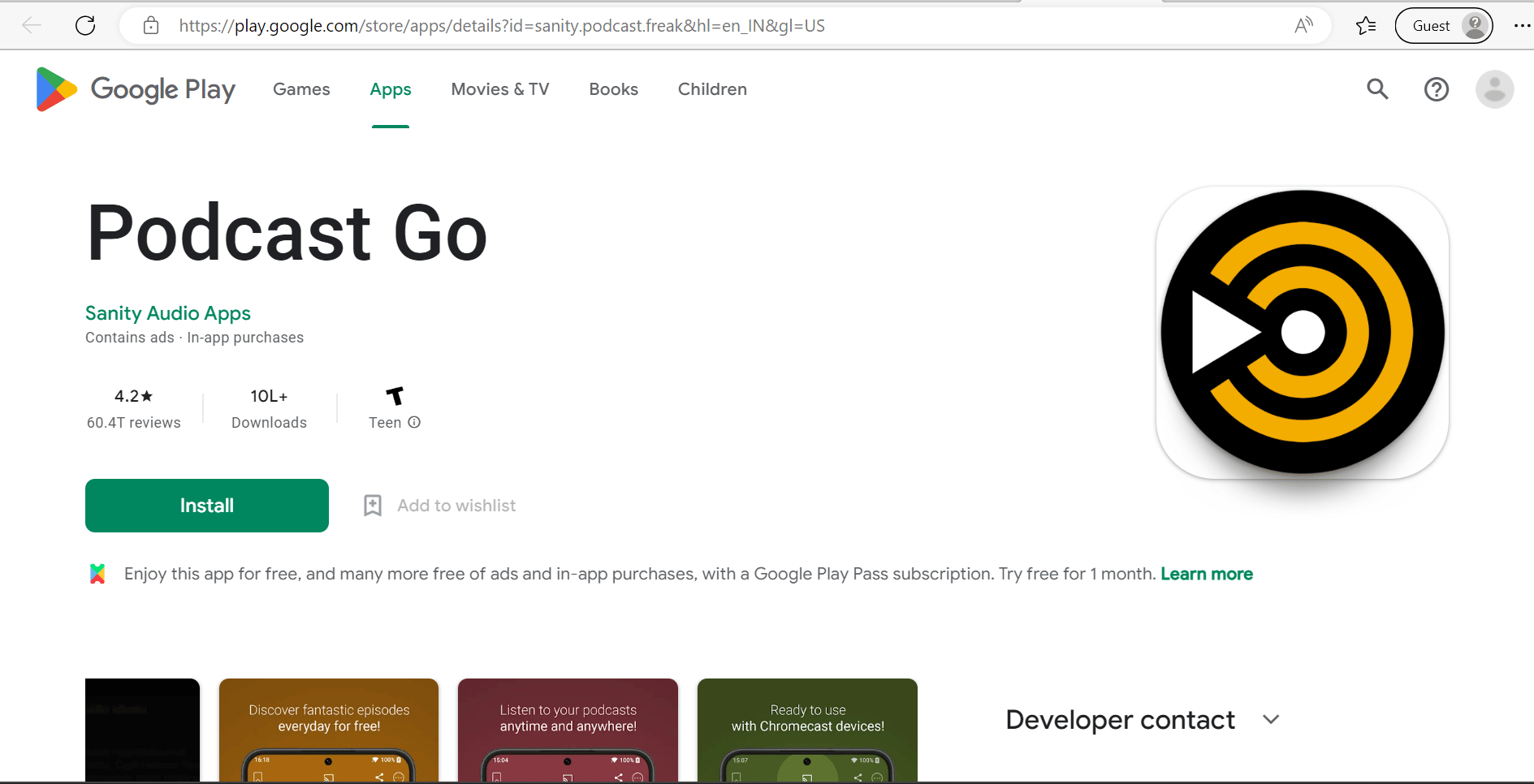Image resolution: width=1534 pixels, height=784 pixels.
Task: Open the 'Discover fantastic episodes' screenshot
Action: [x=329, y=730]
